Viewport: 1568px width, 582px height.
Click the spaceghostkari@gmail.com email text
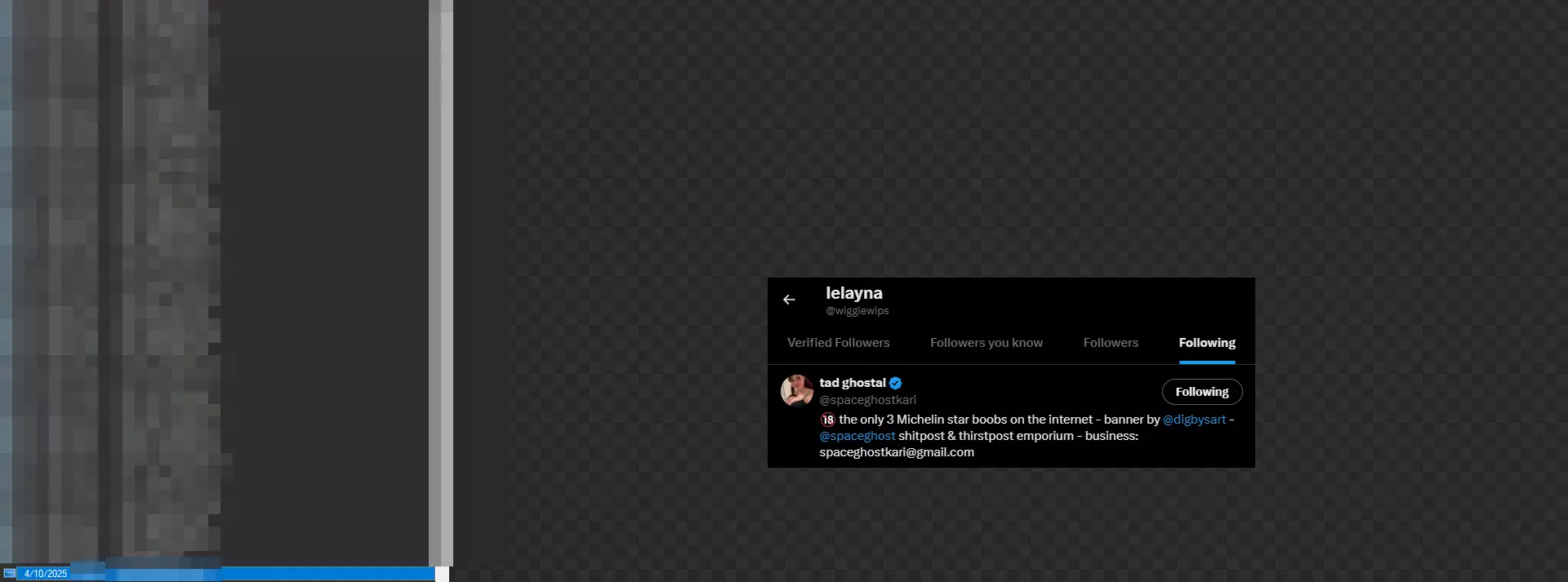pos(897,452)
